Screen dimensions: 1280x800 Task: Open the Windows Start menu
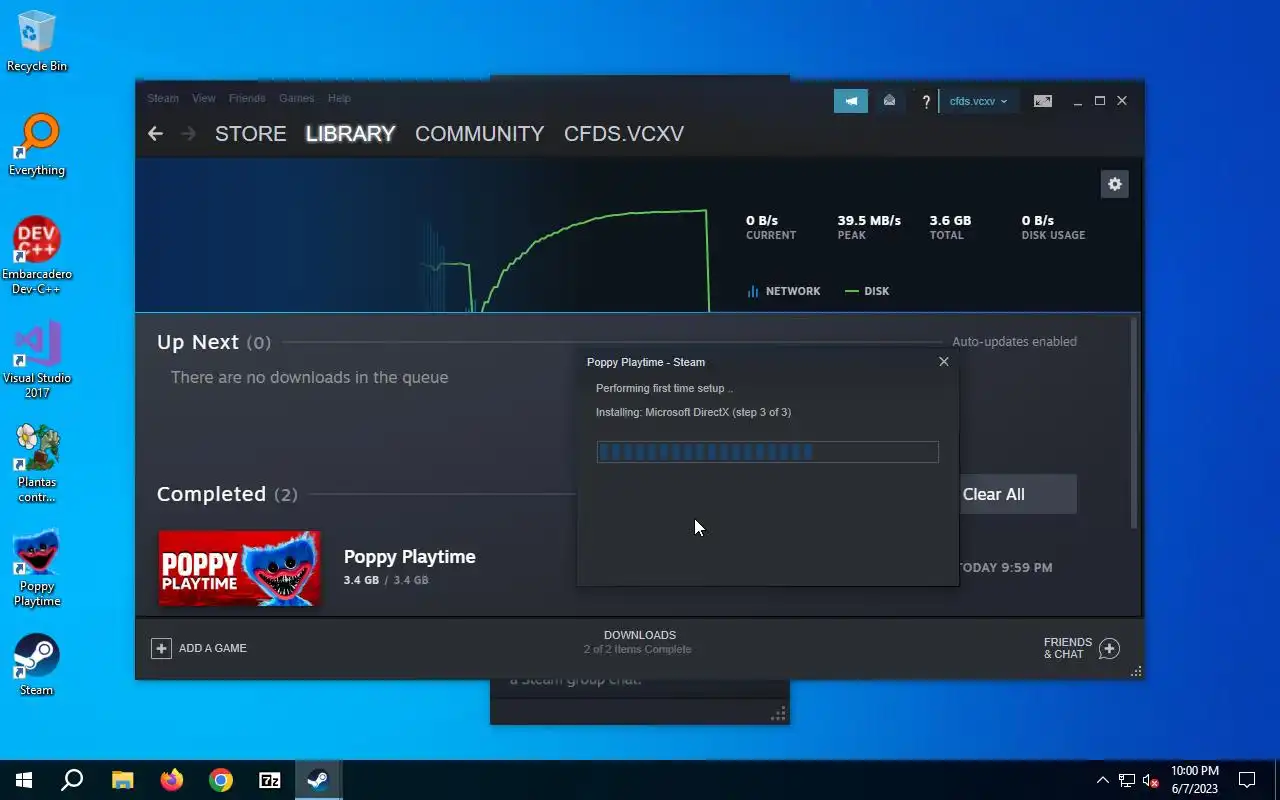(x=24, y=780)
